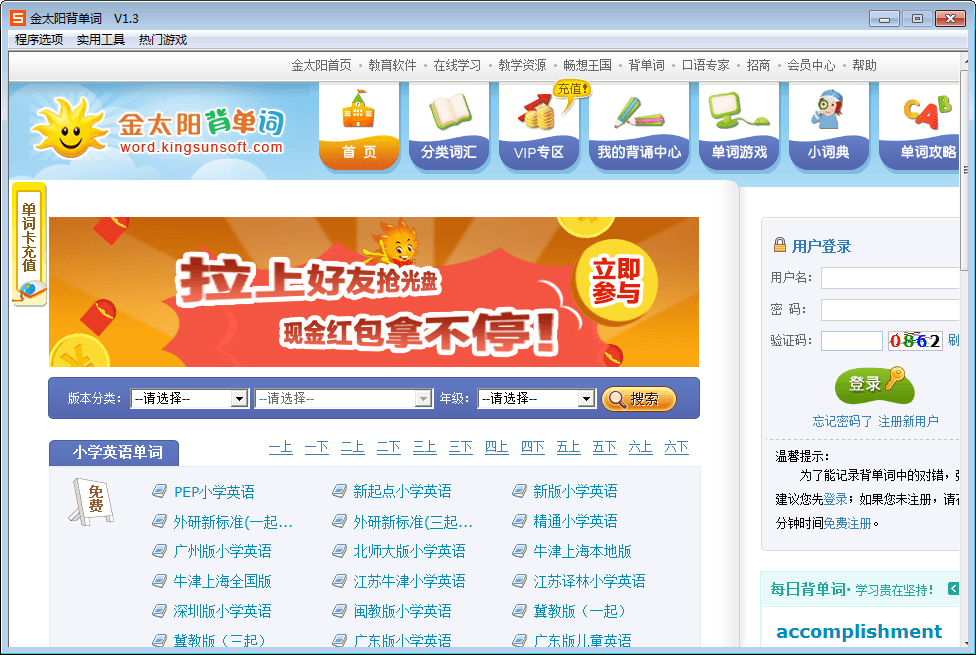
Task: Click the 密码 input field
Action: [890, 309]
